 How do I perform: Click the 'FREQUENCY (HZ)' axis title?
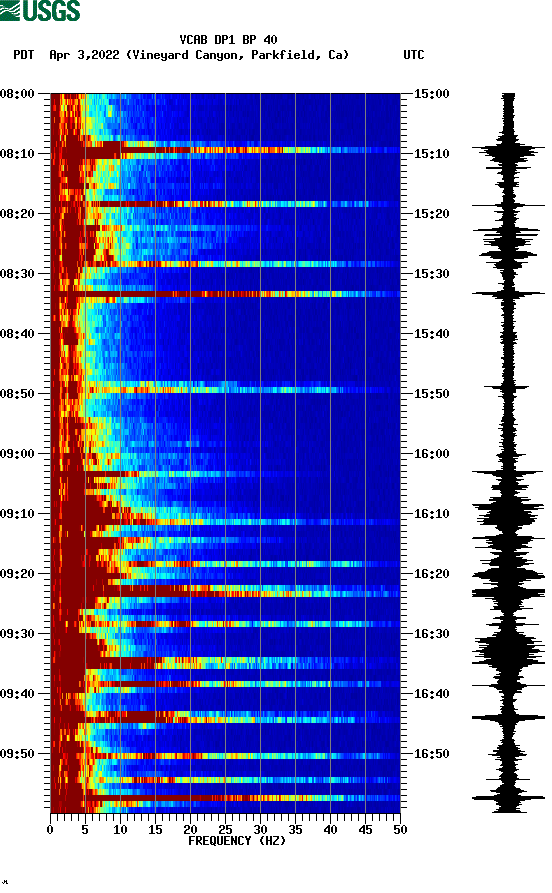(x=236, y=841)
